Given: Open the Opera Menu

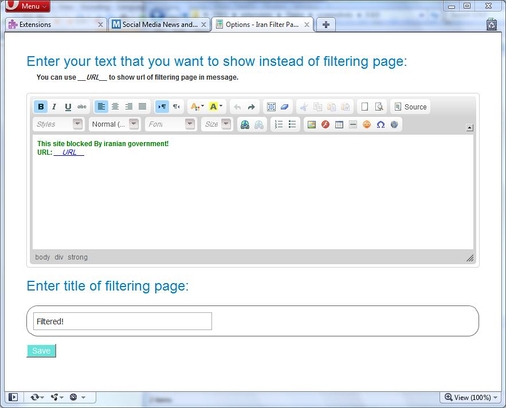Looking at the screenshot, I should [28, 6].
